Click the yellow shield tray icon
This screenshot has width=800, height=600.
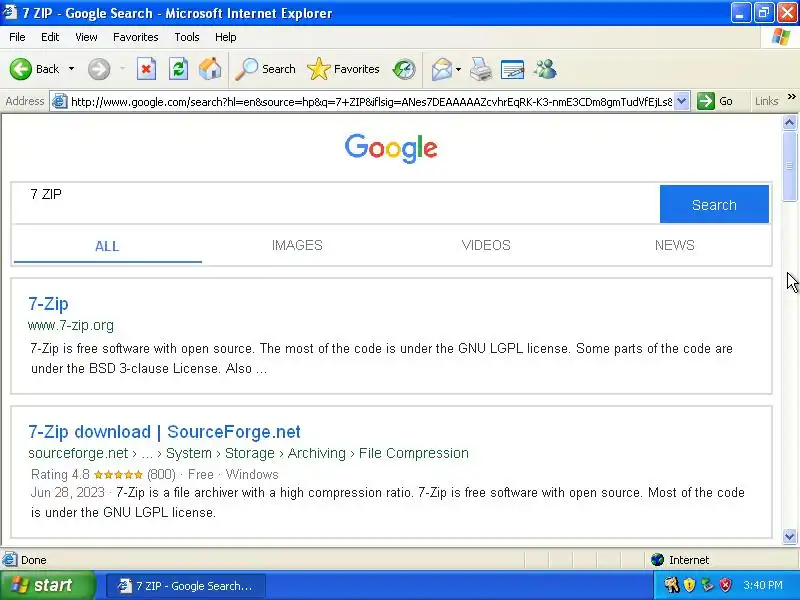(x=689, y=585)
